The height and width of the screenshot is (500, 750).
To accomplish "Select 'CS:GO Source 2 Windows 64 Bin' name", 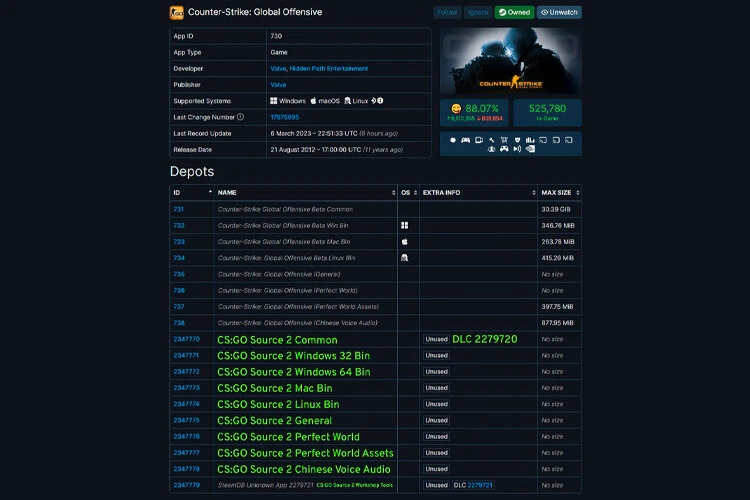I will (x=294, y=372).
